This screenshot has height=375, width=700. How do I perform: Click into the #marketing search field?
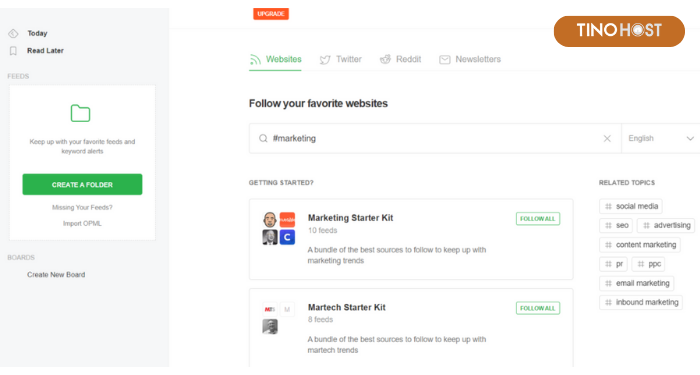(x=435, y=138)
